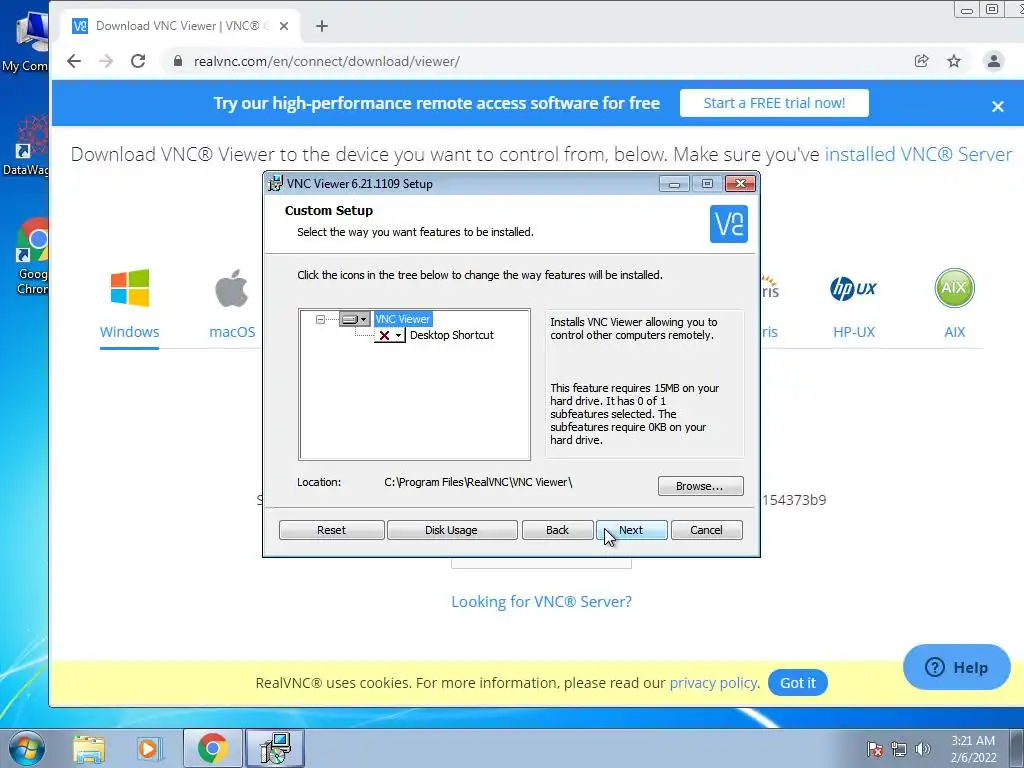Bookmark this page with star icon

tap(954, 61)
